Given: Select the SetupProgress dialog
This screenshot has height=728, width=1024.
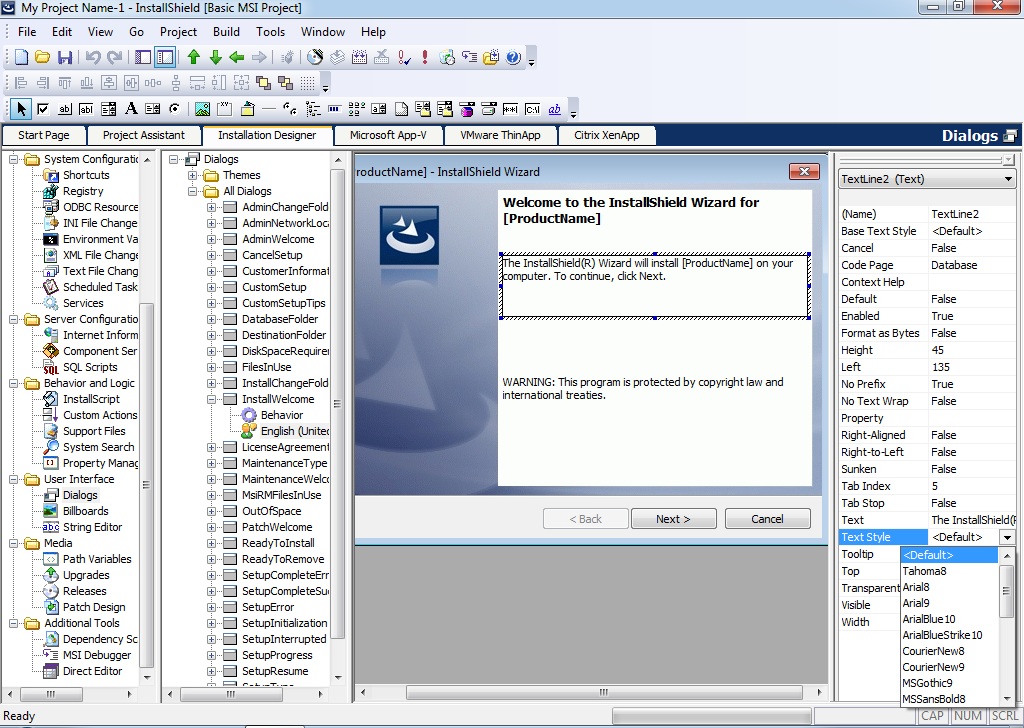Looking at the screenshot, I should (277, 655).
